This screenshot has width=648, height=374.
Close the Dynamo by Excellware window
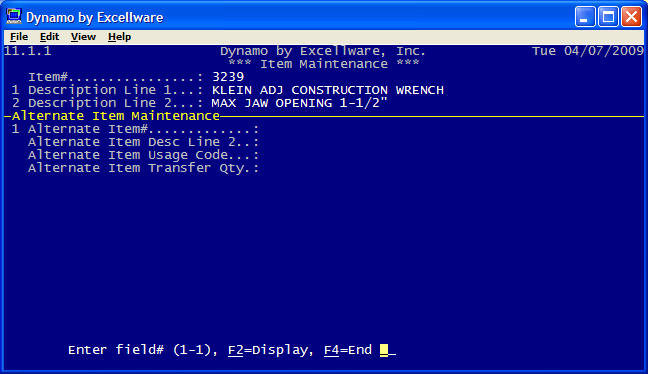[x=631, y=17]
